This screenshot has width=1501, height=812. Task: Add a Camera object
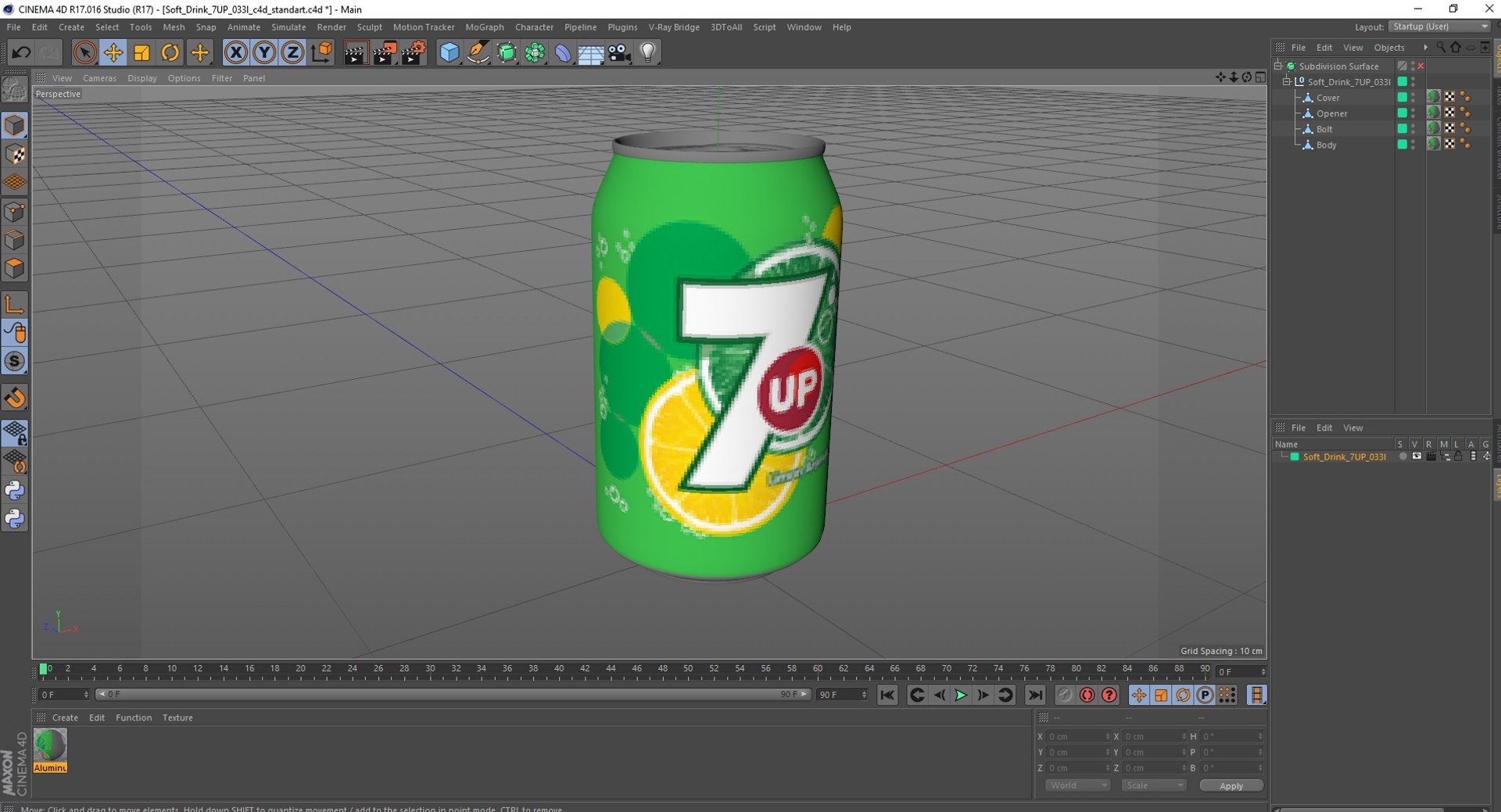coord(619,52)
